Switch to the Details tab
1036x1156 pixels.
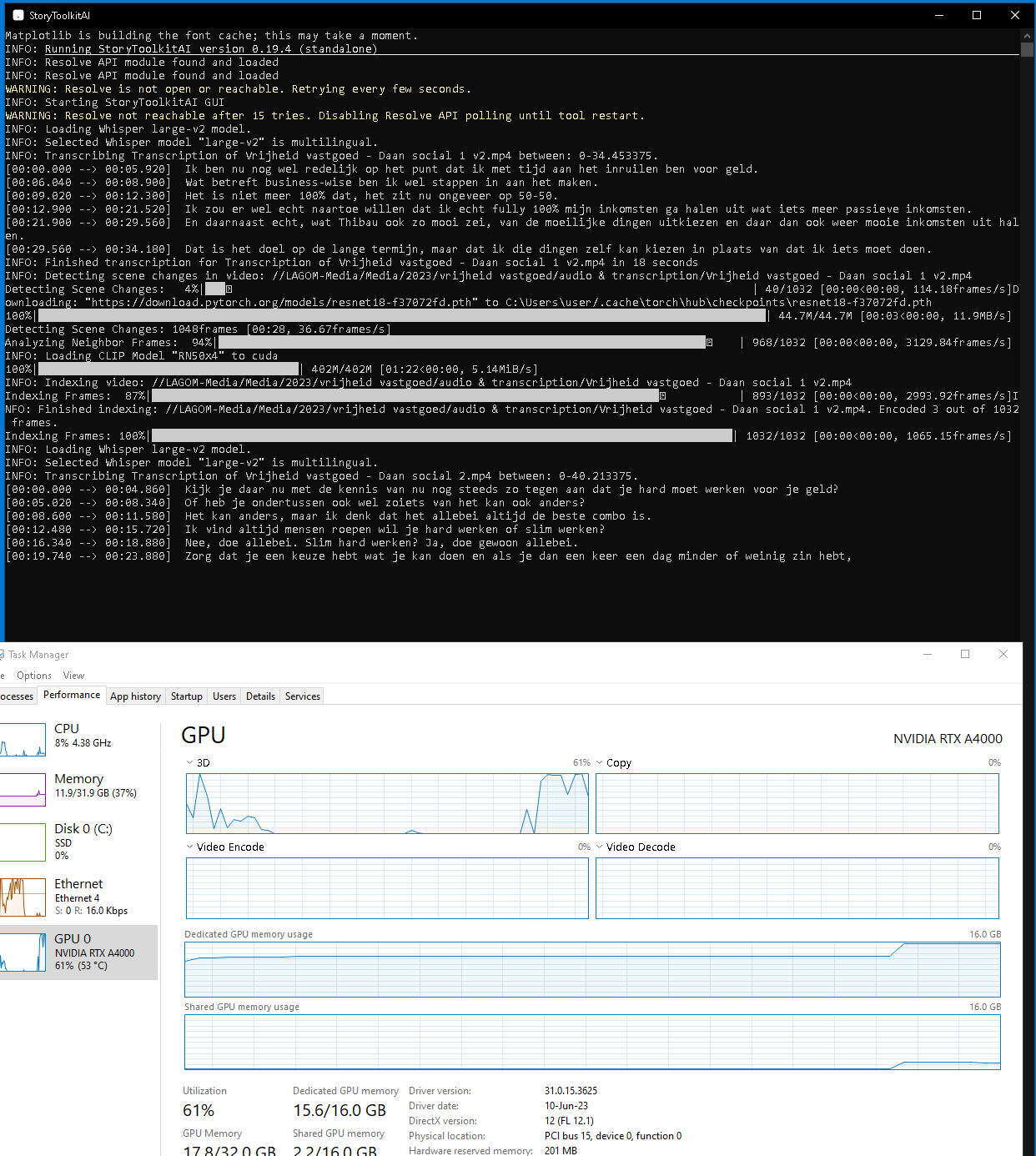(x=259, y=696)
